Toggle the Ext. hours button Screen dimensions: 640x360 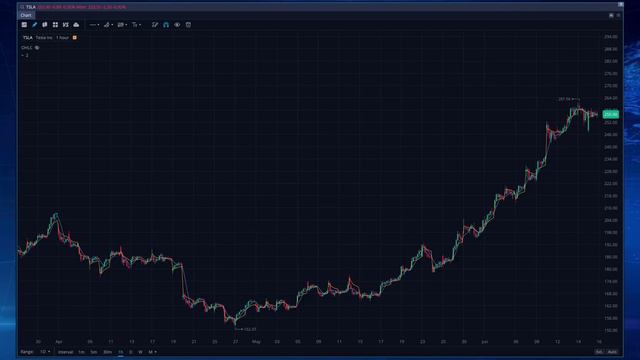tap(599, 352)
